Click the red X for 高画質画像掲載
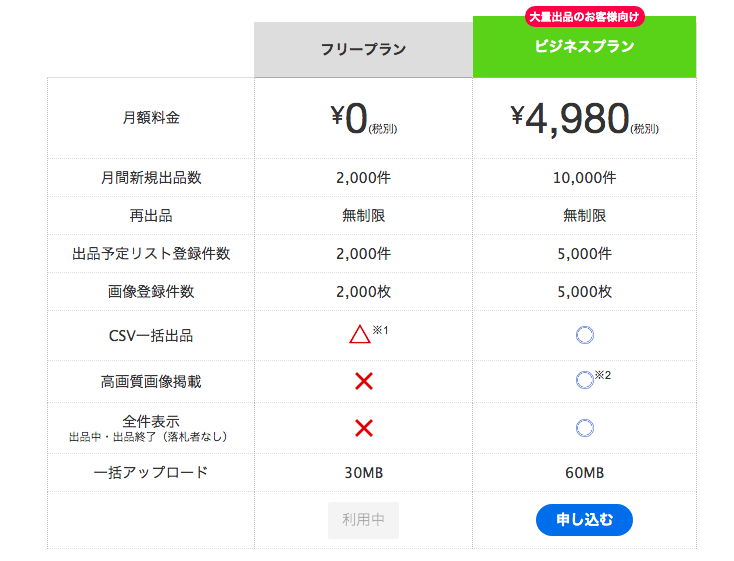 364,381
